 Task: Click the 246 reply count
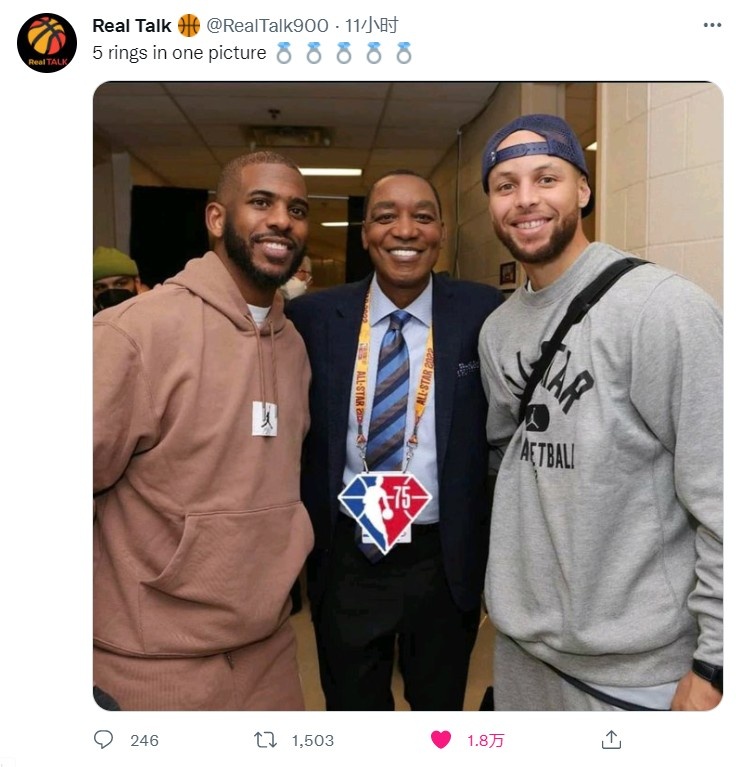tap(144, 740)
